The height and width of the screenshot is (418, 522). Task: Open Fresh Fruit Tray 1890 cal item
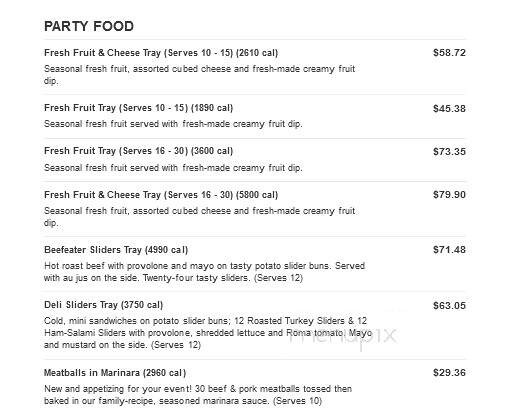(x=138, y=108)
